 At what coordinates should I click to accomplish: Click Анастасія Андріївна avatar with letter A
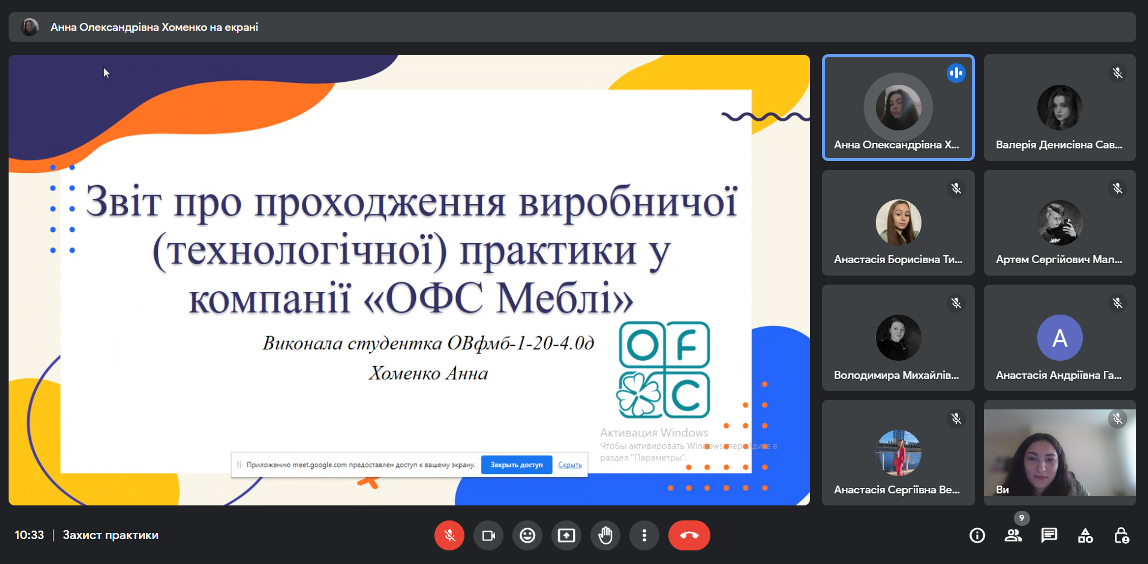[1060, 338]
